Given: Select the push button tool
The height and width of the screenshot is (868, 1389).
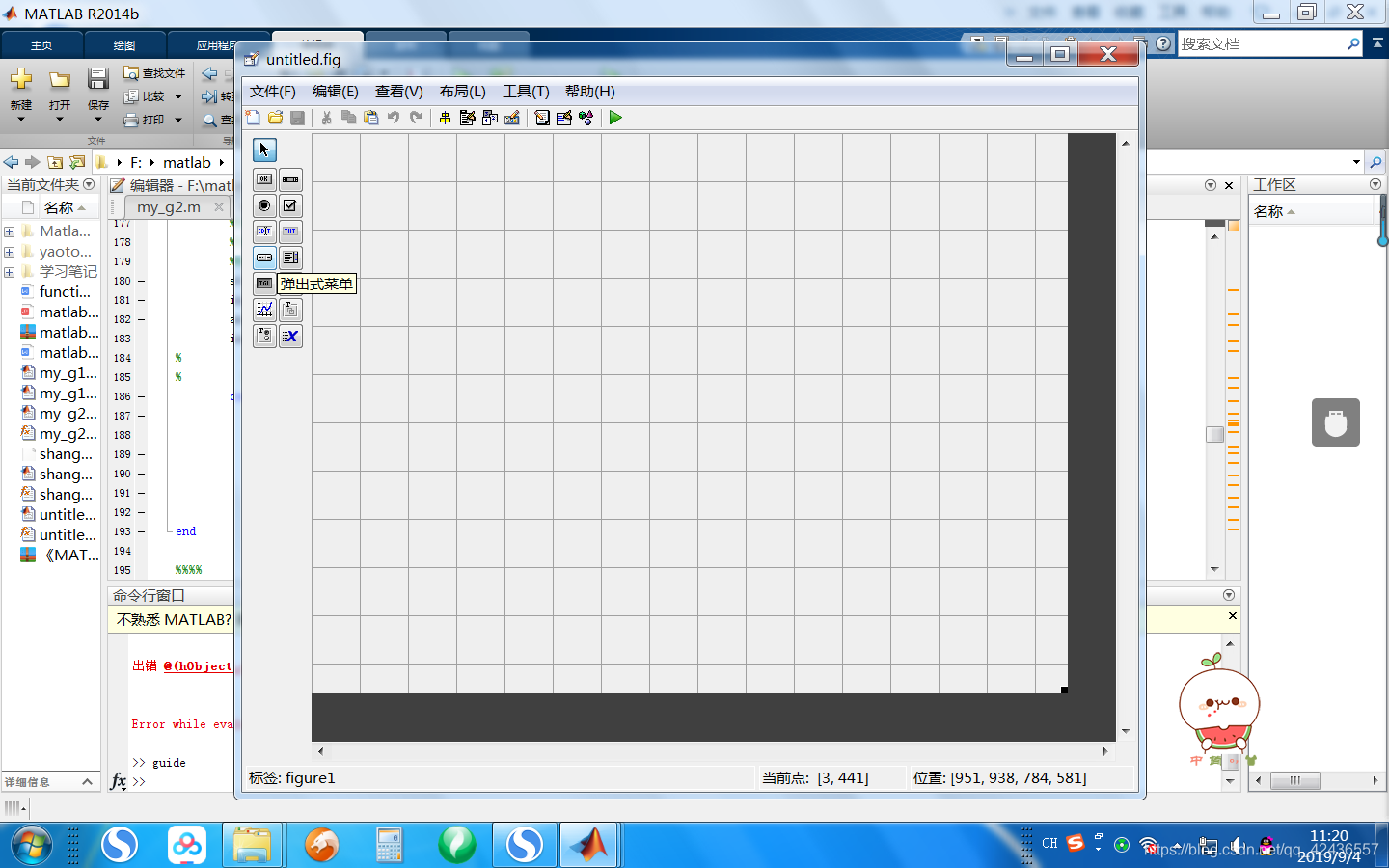Looking at the screenshot, I should click(263, 179).
